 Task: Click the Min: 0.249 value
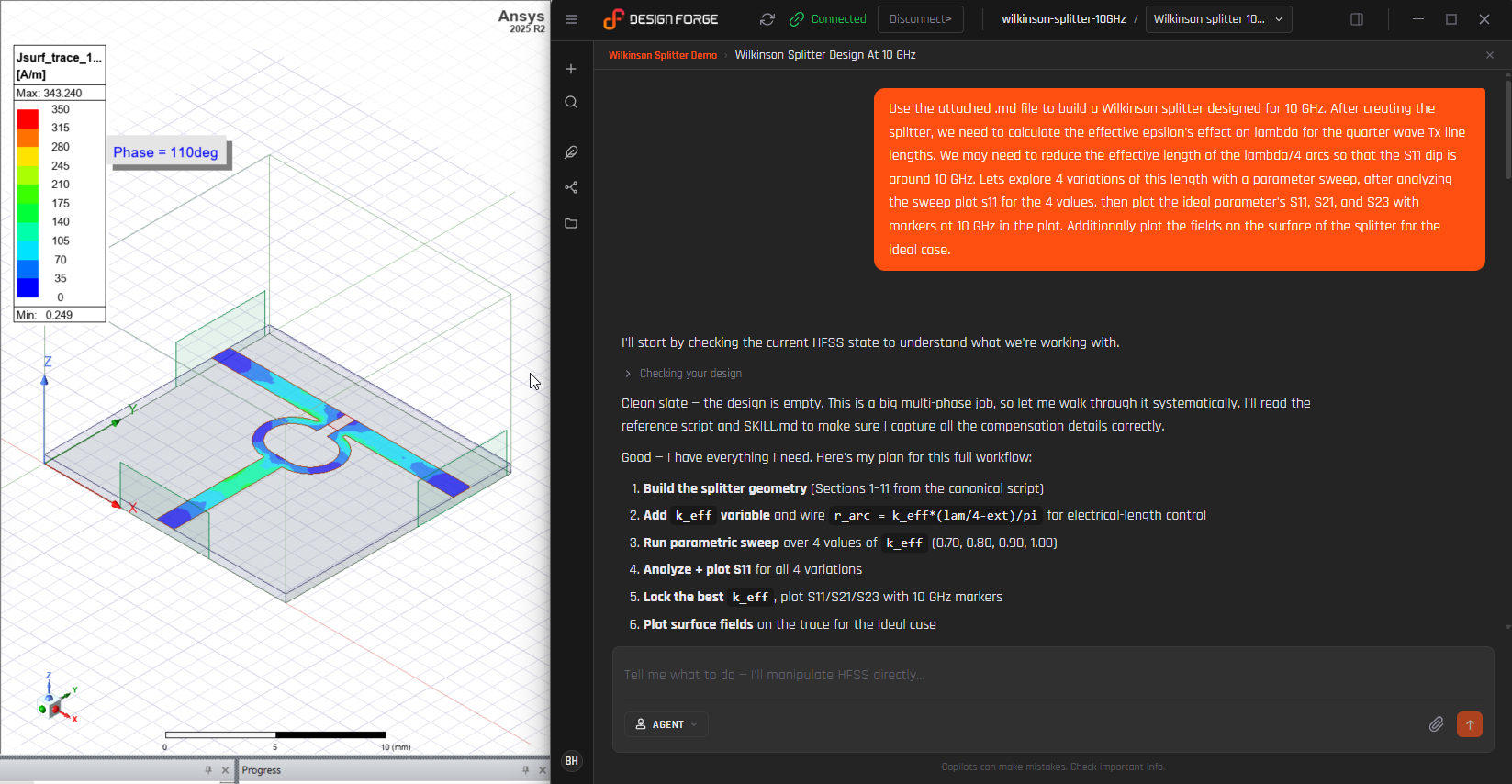click(x=45, y=315)
